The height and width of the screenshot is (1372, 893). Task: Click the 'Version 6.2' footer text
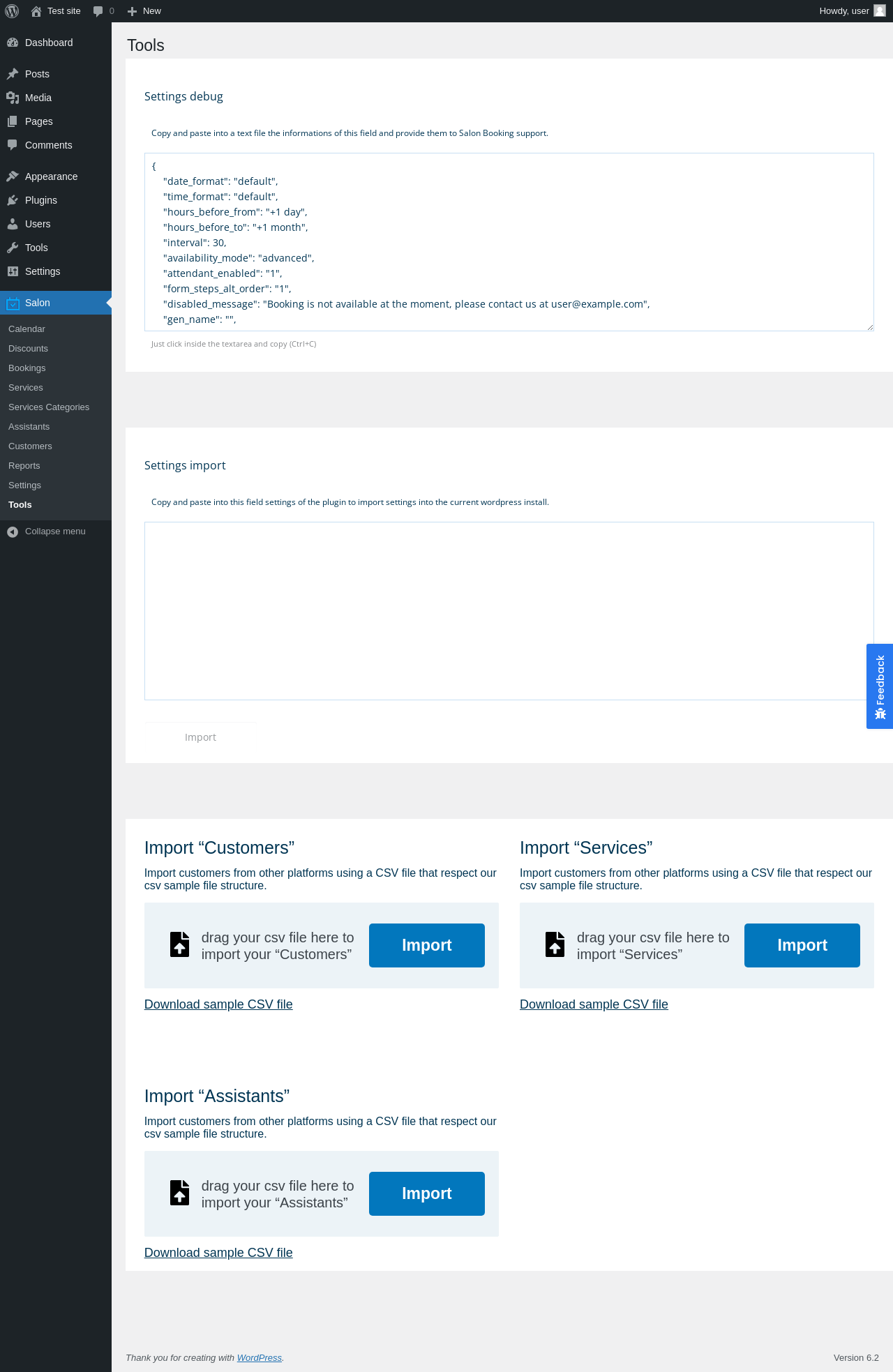click(856, 1357)
